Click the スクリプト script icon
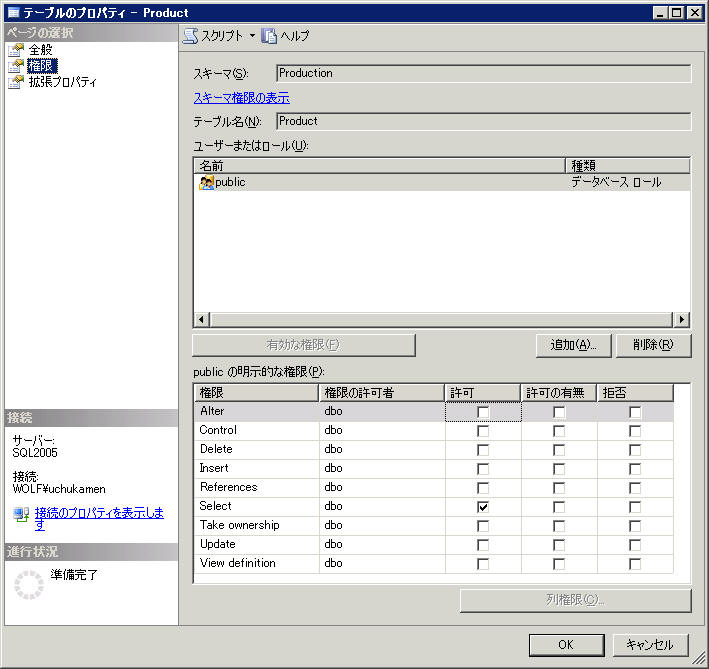The image size is (709, 669). point(191,36)
